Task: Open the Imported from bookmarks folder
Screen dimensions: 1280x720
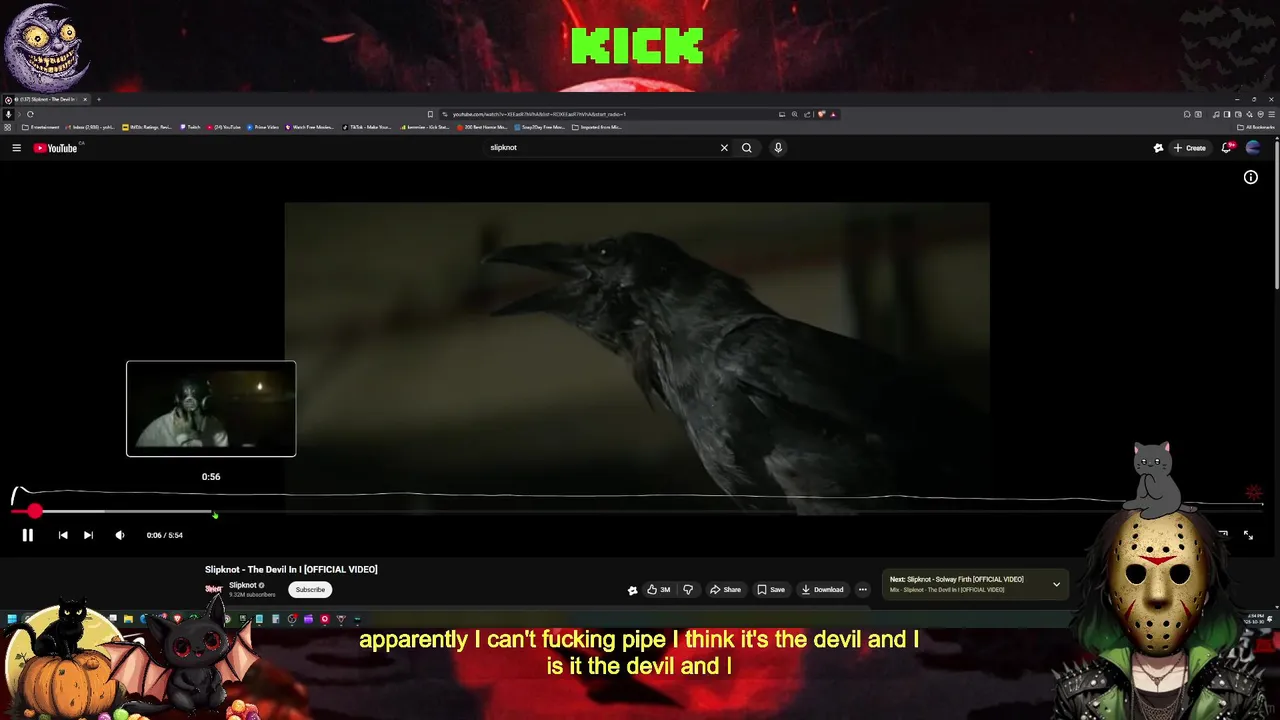Action: (597, 127)
